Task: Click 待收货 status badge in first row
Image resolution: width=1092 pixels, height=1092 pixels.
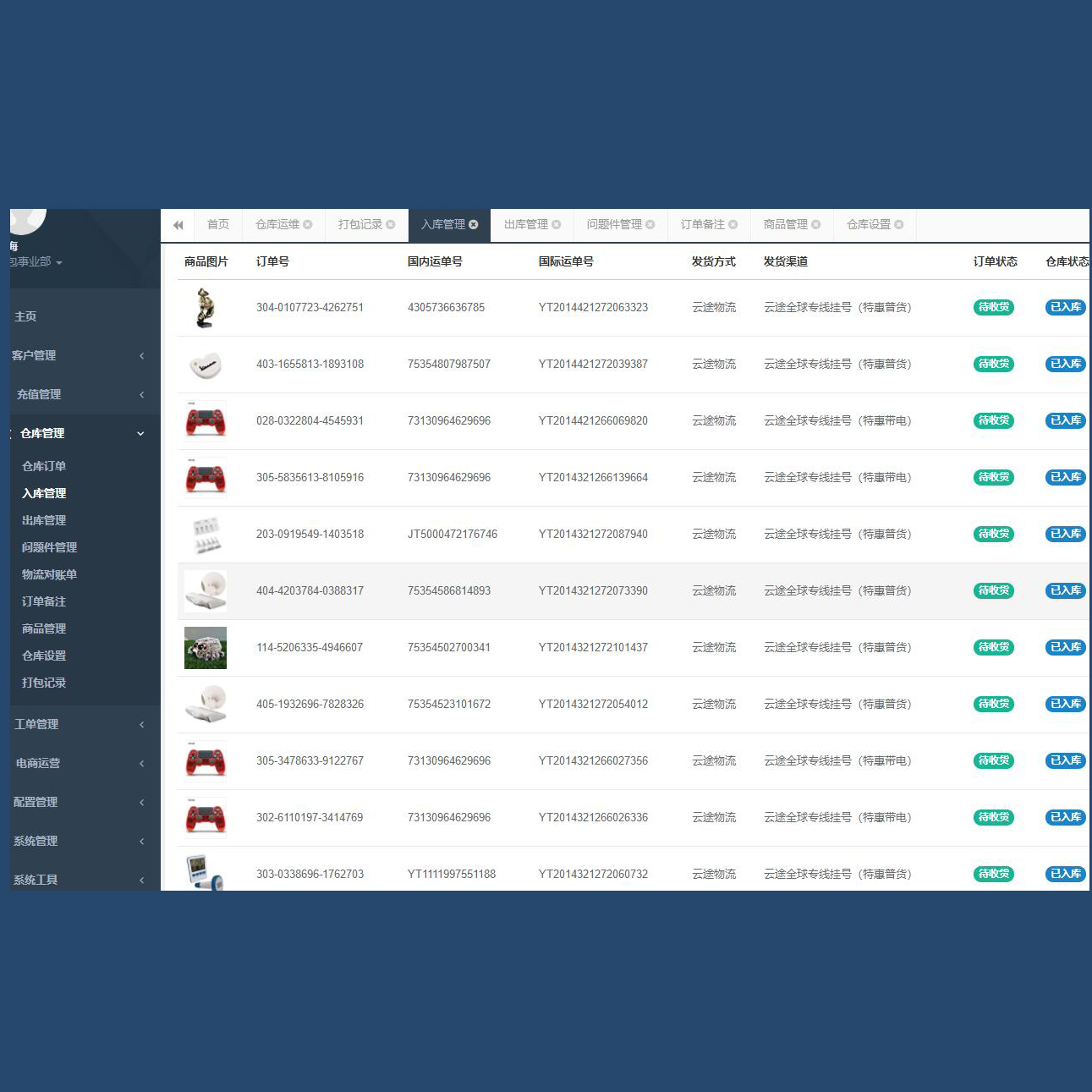Action: point(993,308)
